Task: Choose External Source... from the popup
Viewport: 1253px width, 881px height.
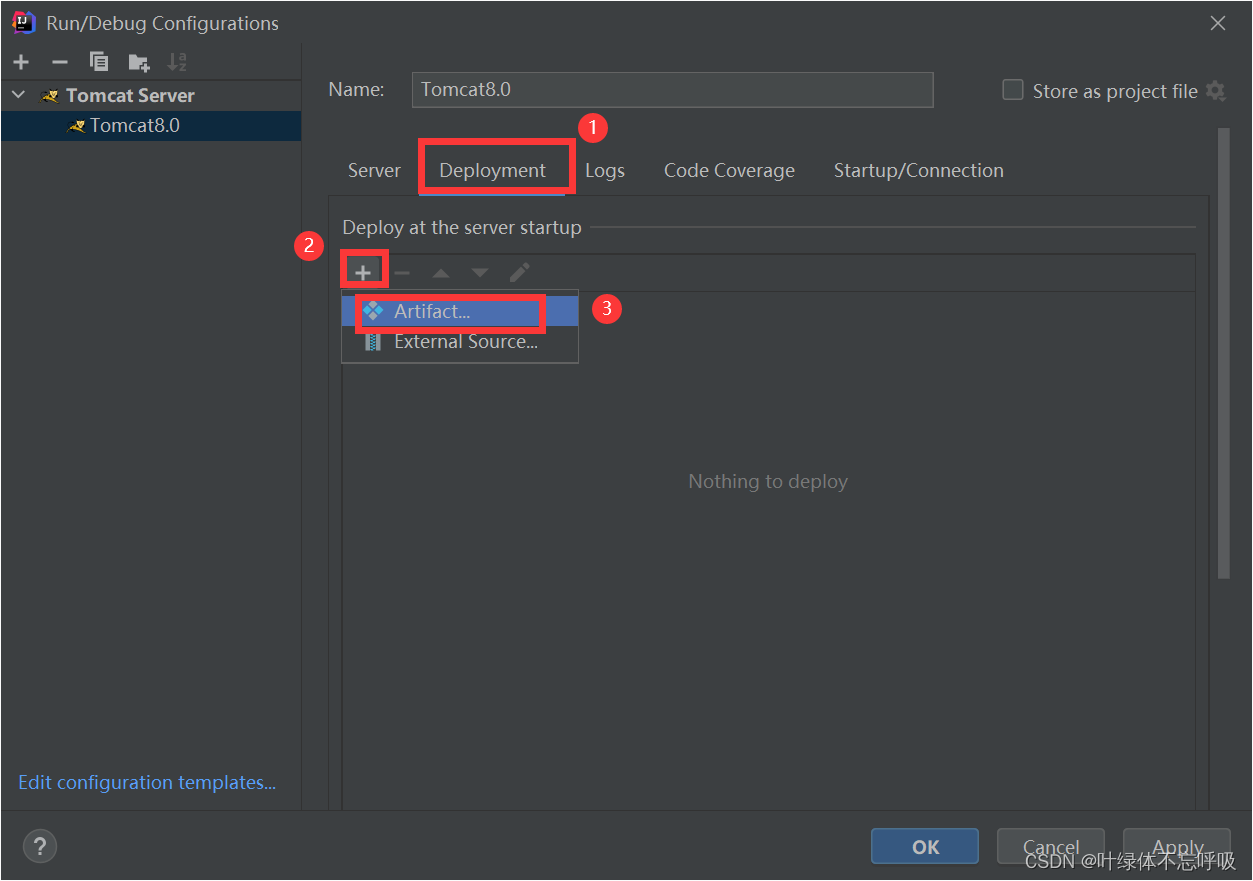Action: point(460,342)
